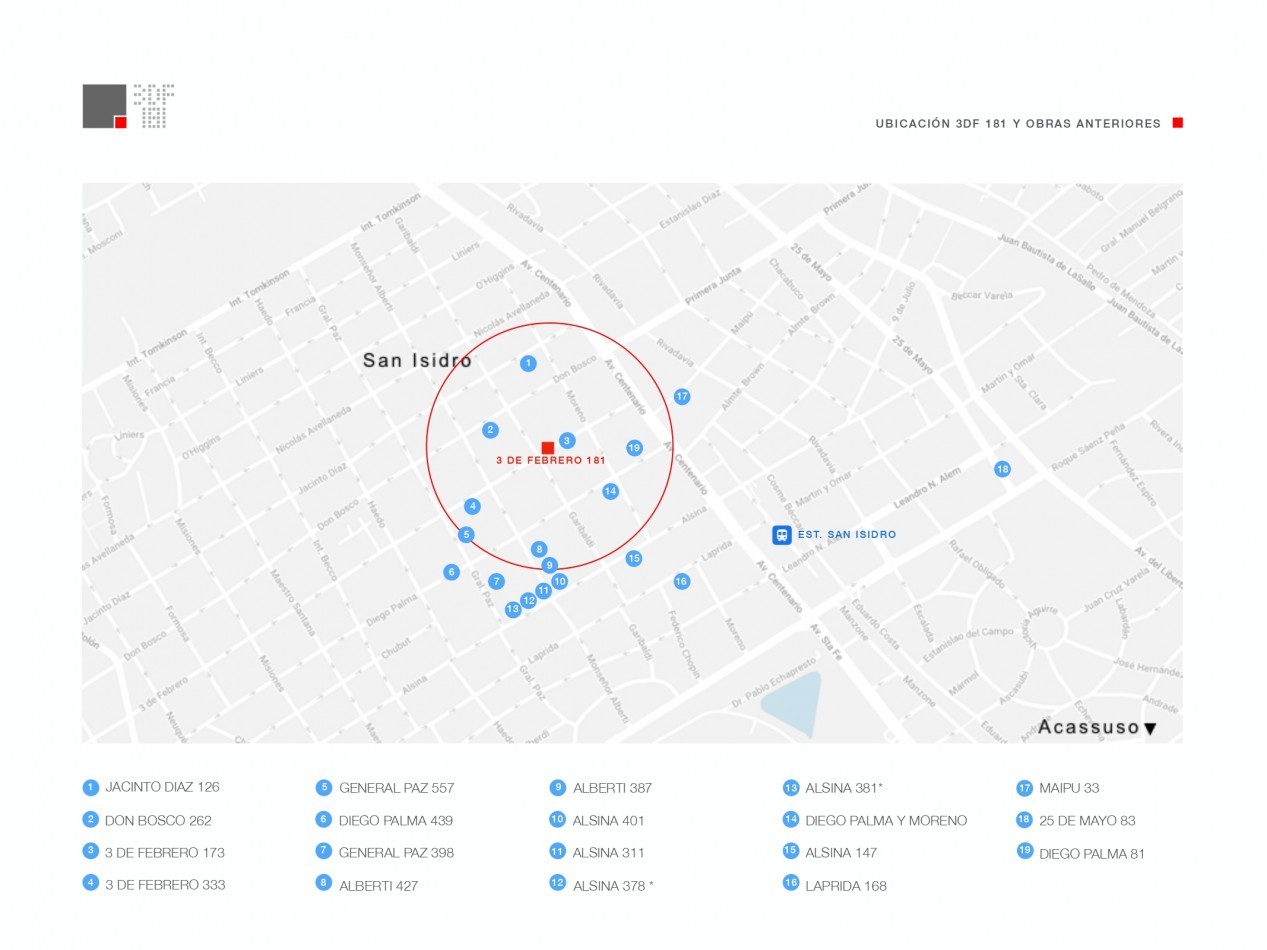Click map marker number 3 near Moreno

click(567, 440)
